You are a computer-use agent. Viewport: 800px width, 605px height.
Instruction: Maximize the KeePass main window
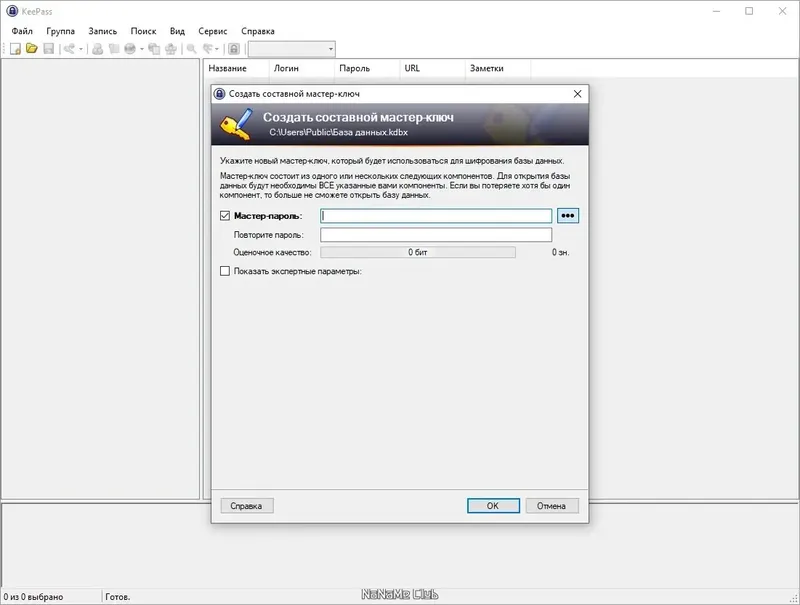(x=748, y=11)
